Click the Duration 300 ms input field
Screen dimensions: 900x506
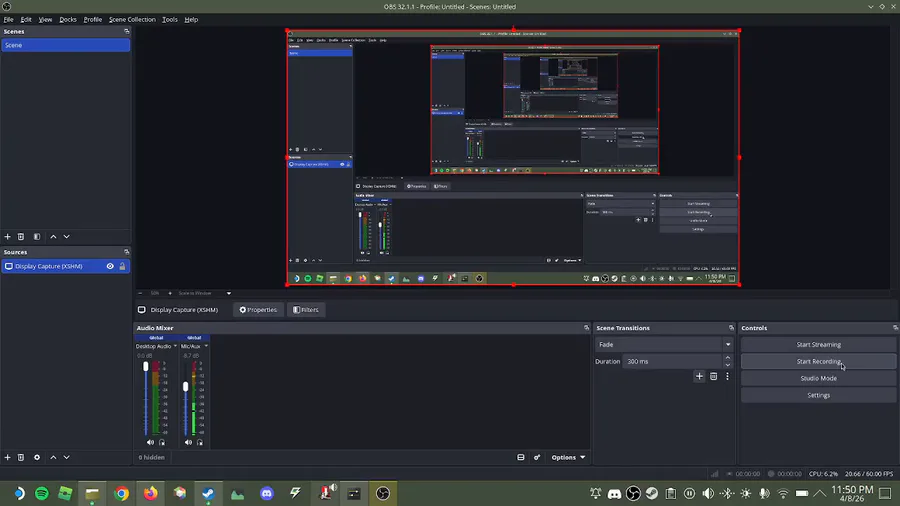(x=672, y=361)
